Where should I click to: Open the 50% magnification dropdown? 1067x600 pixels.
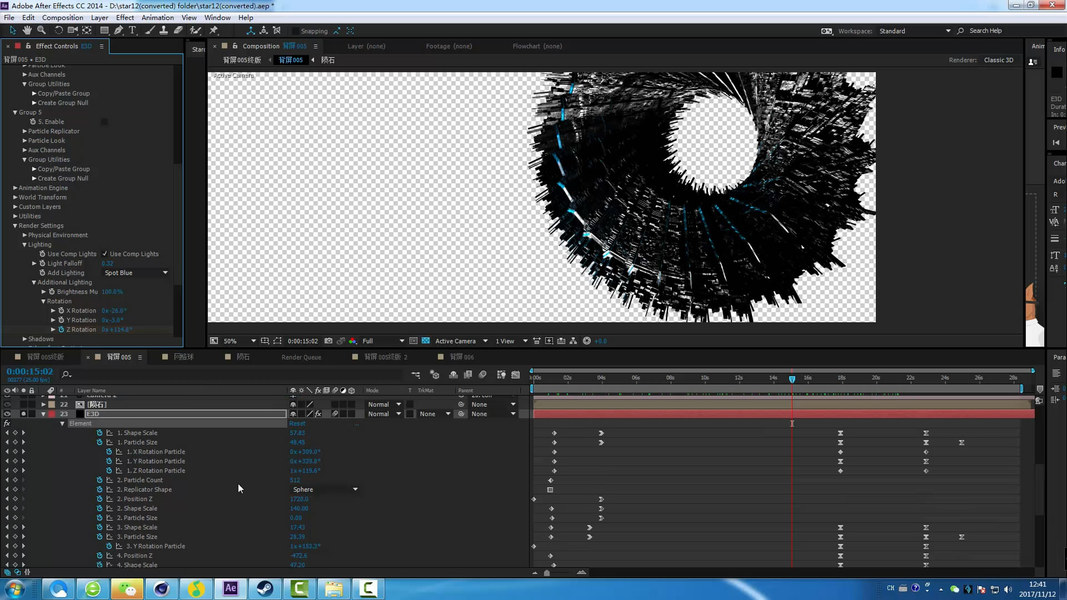(x=240, y=341)
